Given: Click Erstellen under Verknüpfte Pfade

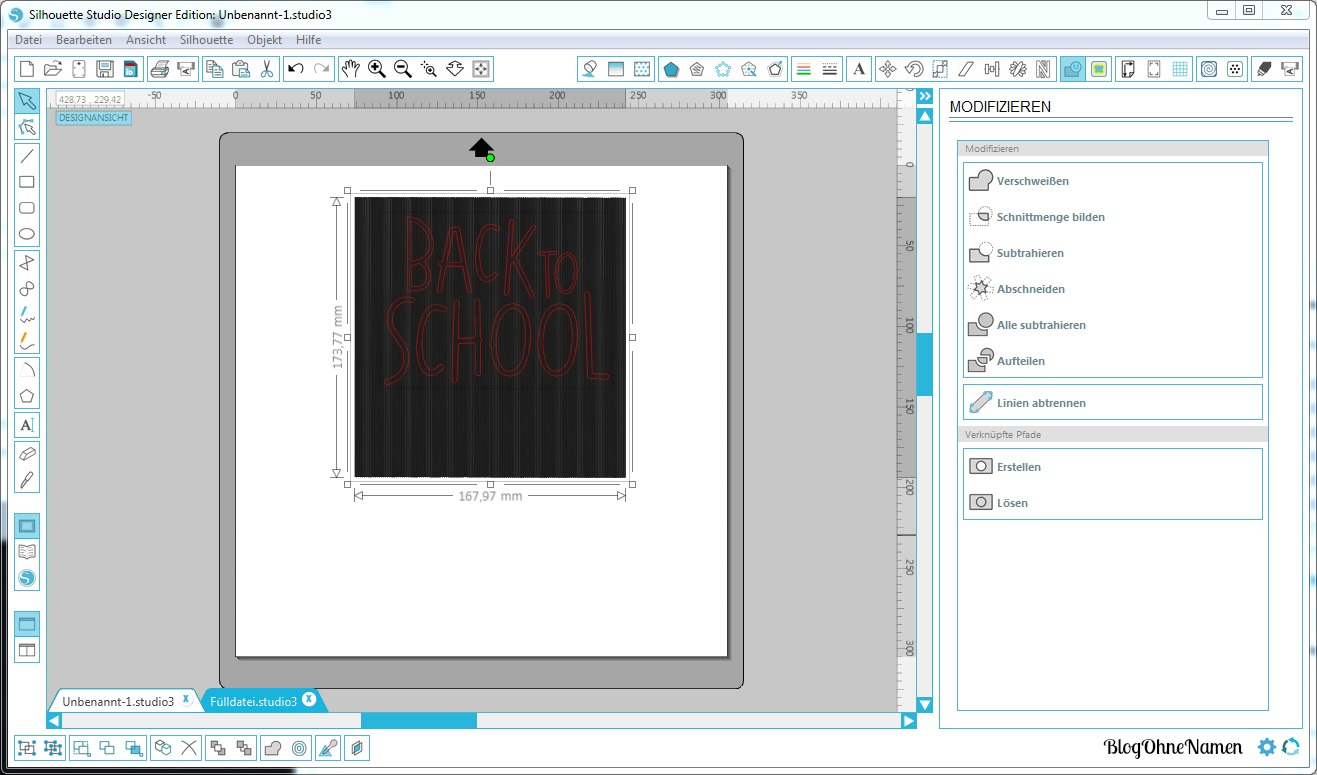Looking at the screenshot, I should tap(1018, 467).
